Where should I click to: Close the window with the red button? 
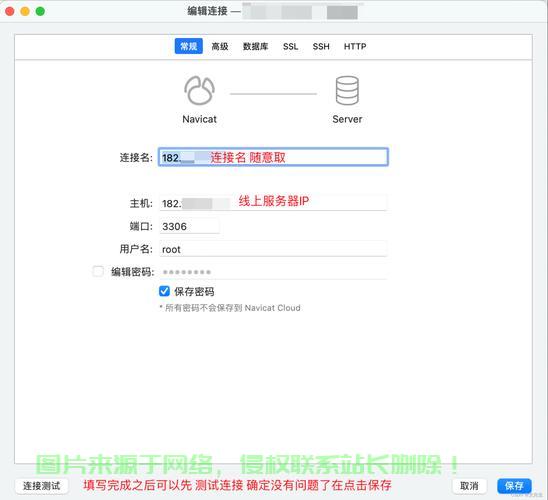(x=10, y=12)
